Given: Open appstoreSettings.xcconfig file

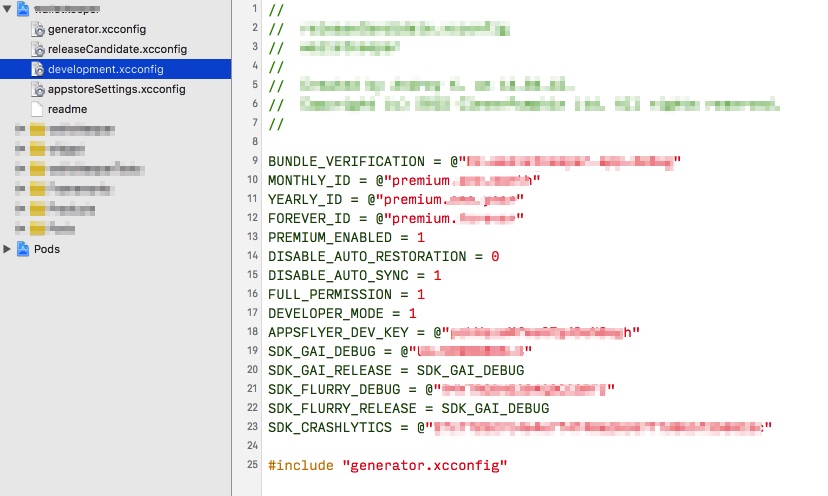Looking at the screenshot, I should pyautogui.click(x=117, y=89).
